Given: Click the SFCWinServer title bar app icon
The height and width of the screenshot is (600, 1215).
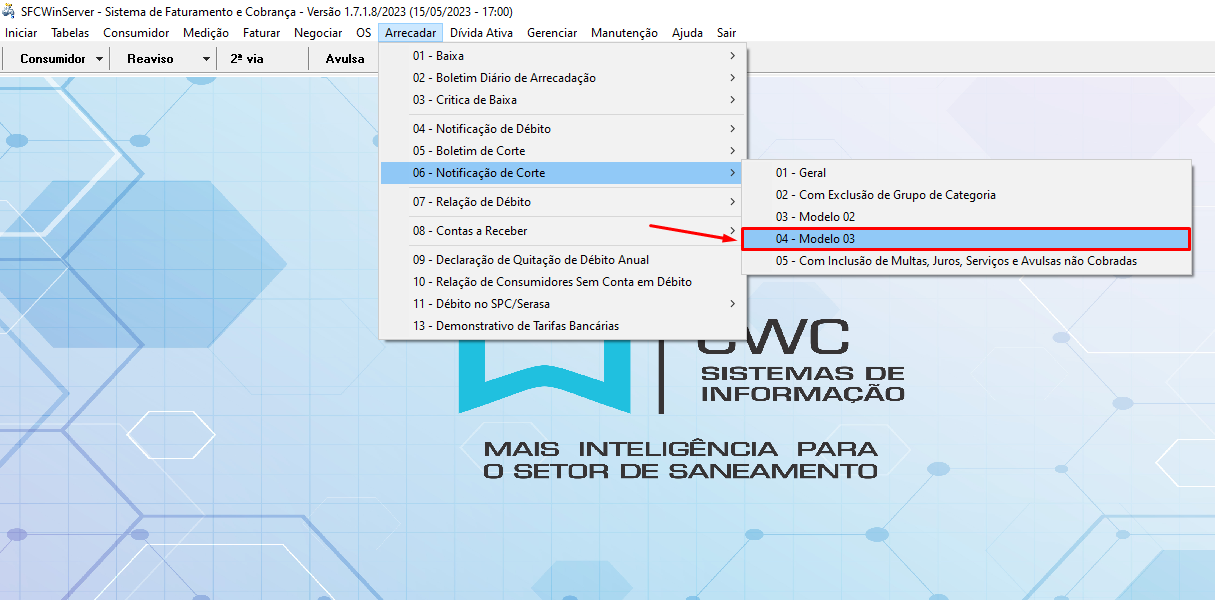Looking at the screenshot, I should point(9,12).
